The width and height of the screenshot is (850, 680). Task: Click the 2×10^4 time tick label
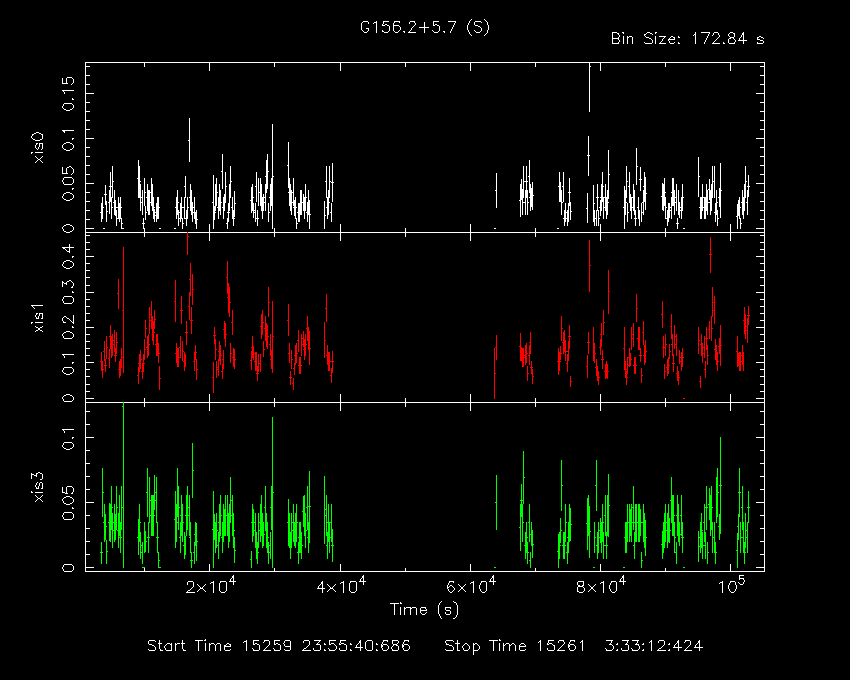point(210,586)
